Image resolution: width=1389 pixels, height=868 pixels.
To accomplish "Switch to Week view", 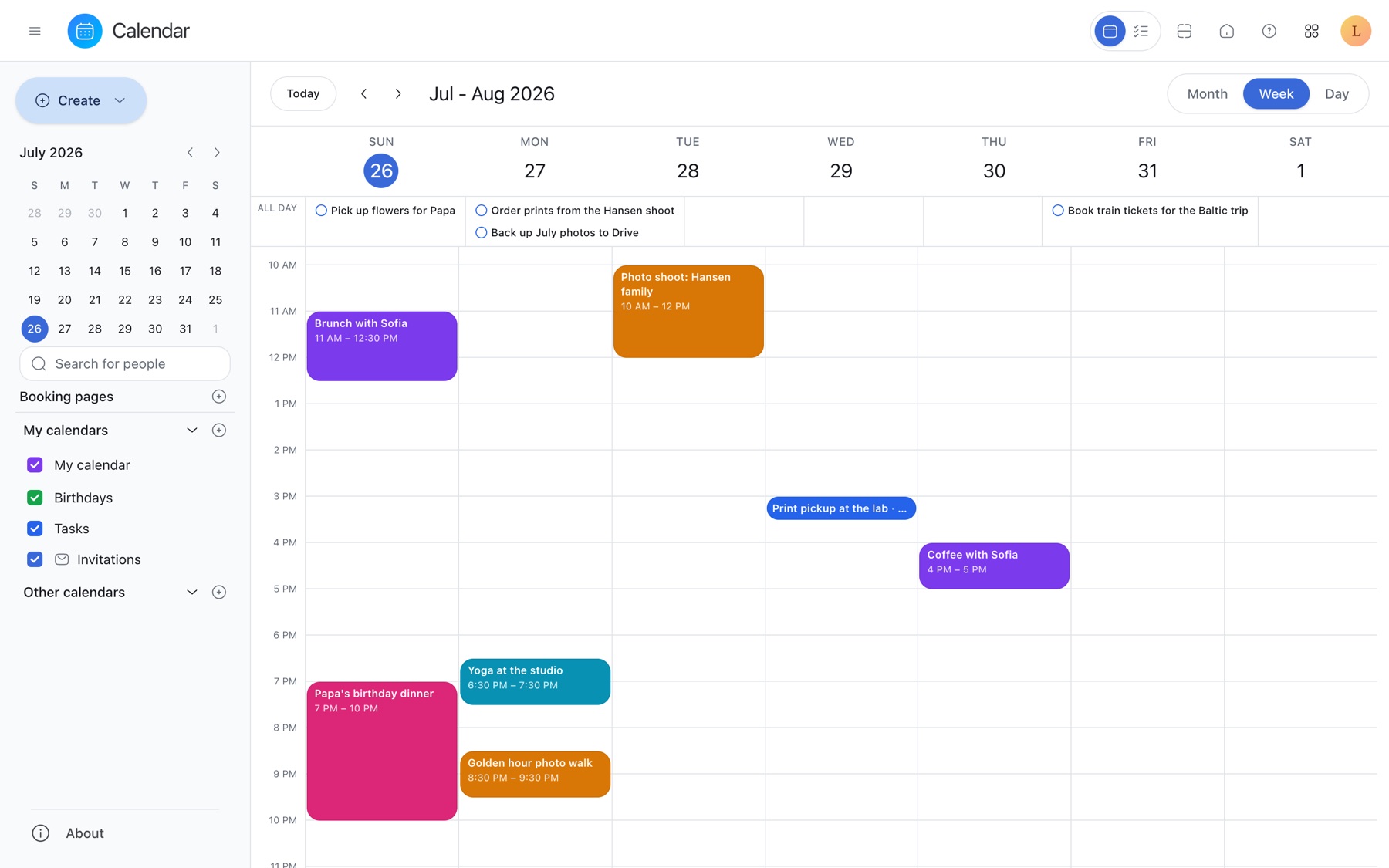I will tap(1276, 93).
